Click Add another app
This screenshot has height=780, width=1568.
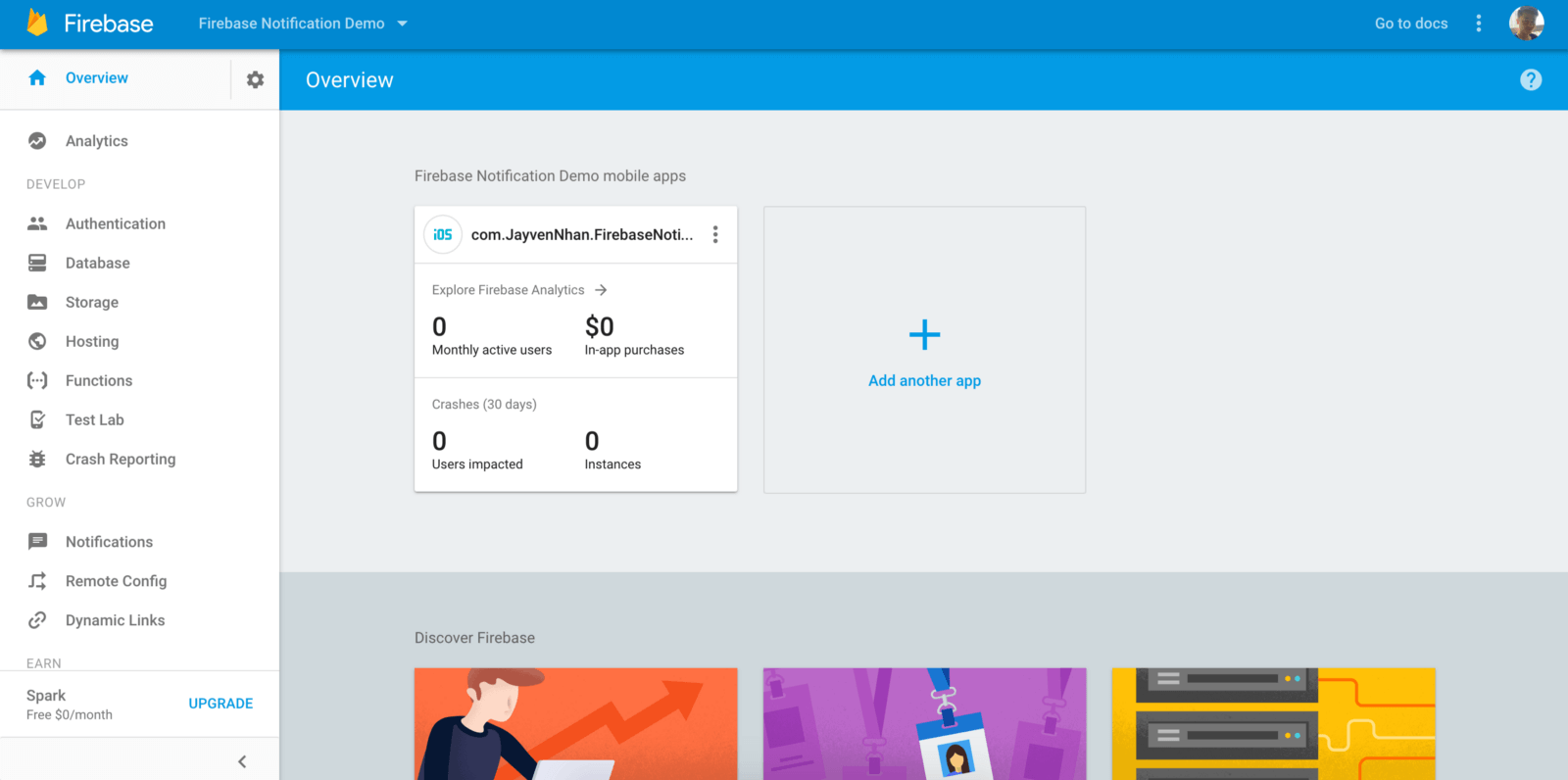tap(924, 380)
